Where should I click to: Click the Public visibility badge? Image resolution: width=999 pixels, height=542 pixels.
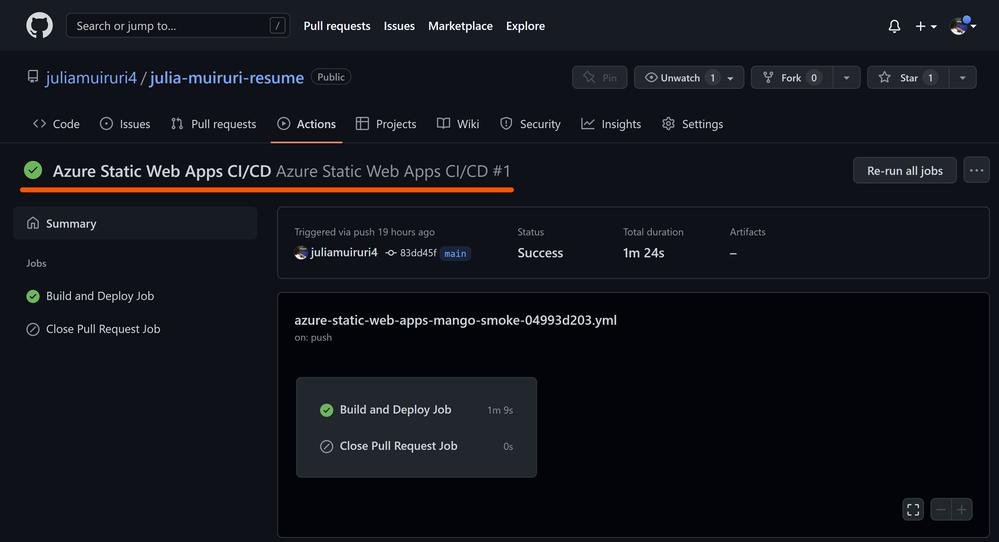click(331, 77)
